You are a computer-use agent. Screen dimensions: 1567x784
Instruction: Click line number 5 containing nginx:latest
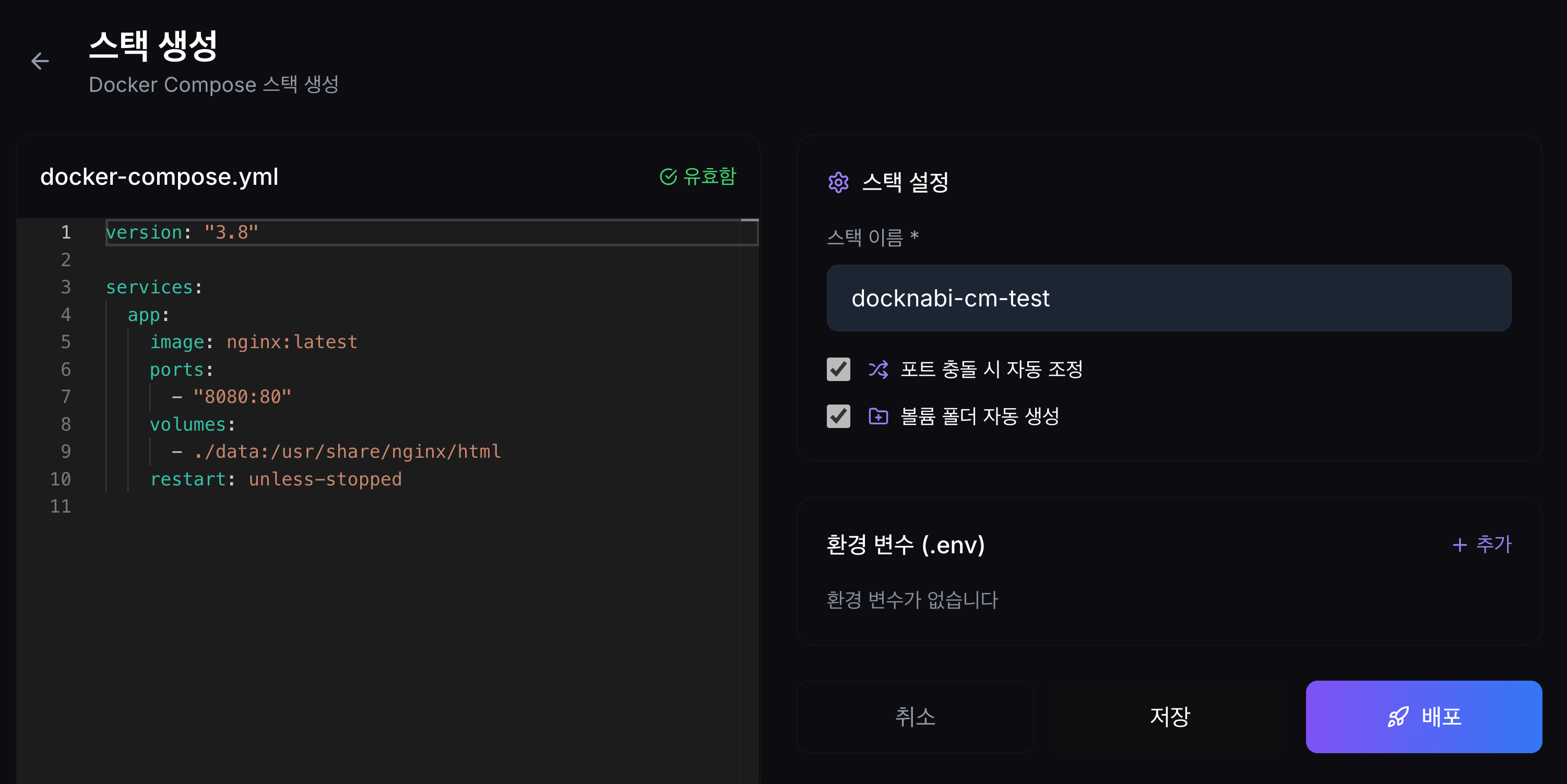point(66,342)
